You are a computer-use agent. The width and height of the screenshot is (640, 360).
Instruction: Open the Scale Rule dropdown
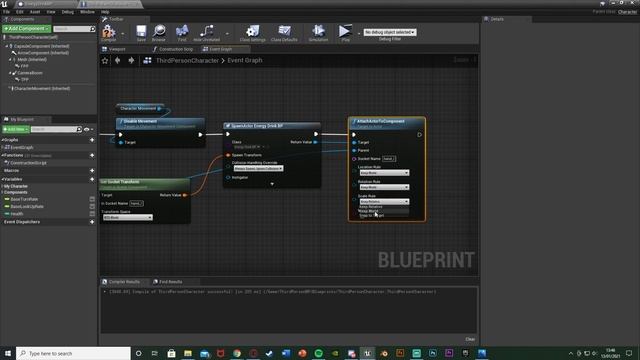click(384, 202)
